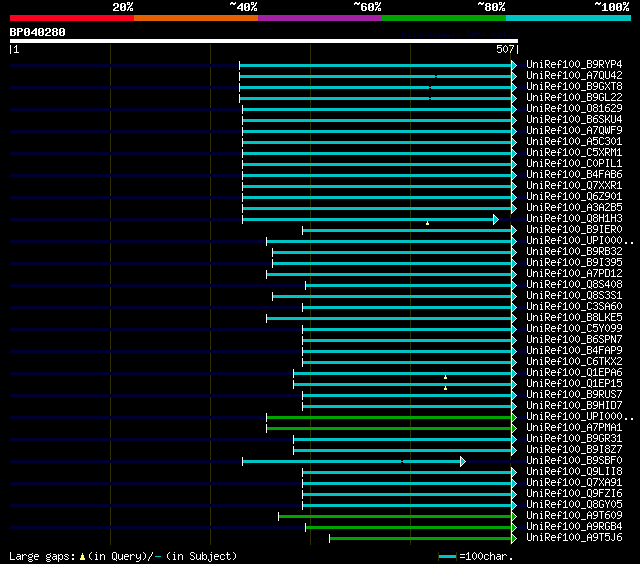Screen dimensions: 640x564
Task: Open the UniRef100_Q8H1H3 entry label
Action: (x=574, y=218)
